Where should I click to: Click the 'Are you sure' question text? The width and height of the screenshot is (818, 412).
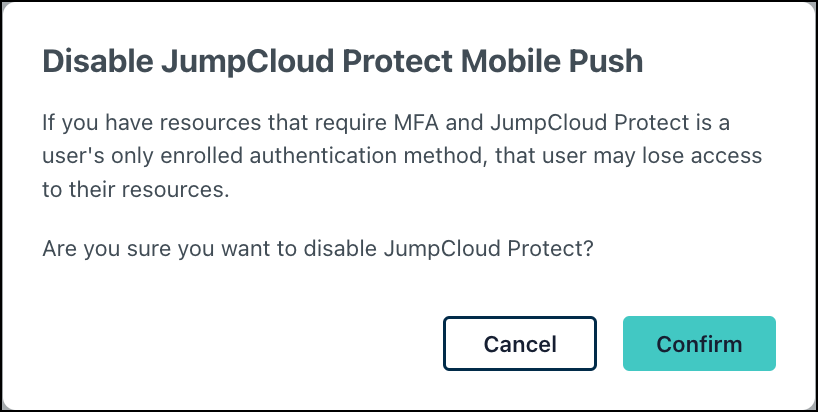(x=318, y=249)
